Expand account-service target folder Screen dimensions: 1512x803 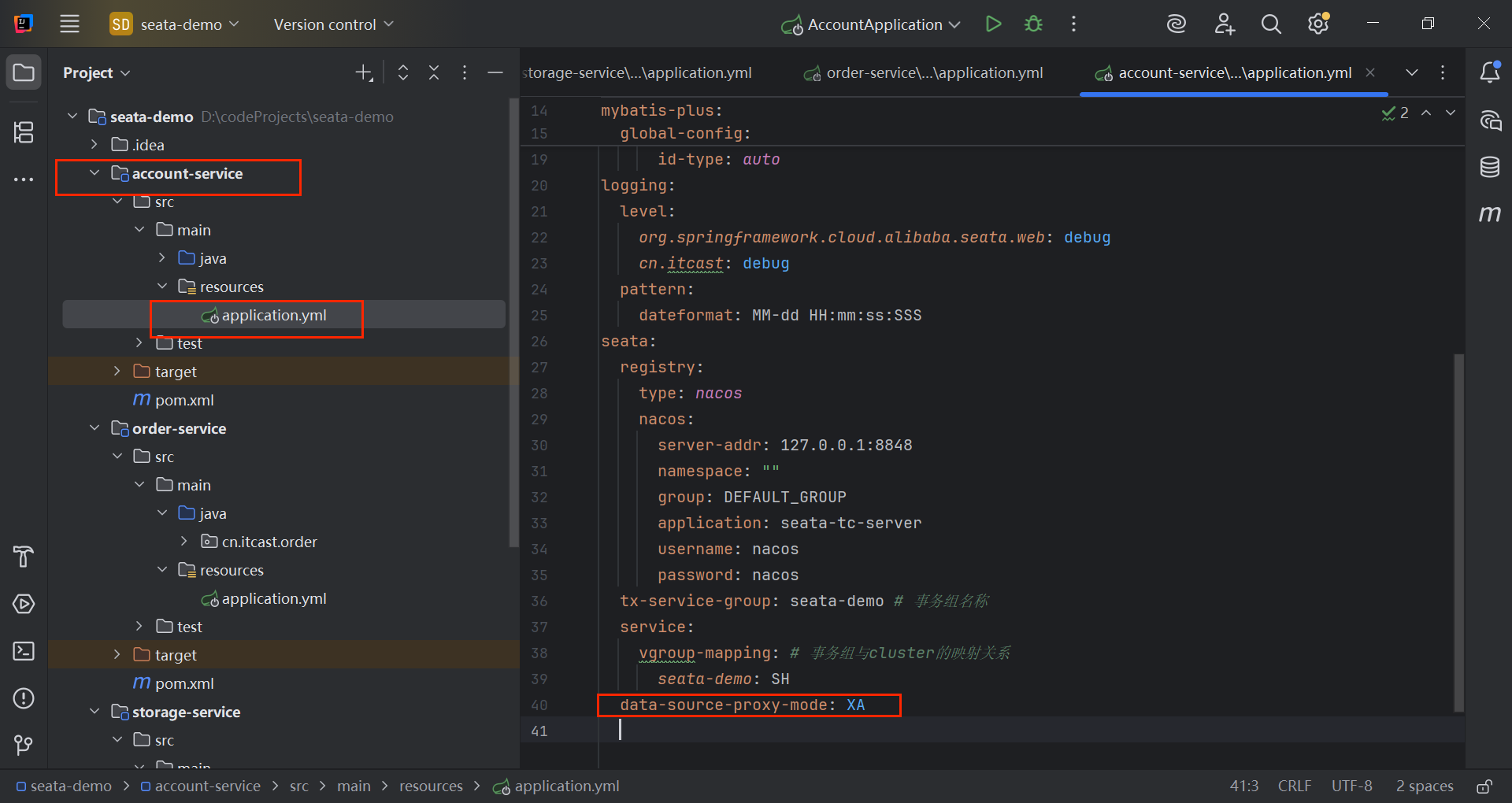117,372
